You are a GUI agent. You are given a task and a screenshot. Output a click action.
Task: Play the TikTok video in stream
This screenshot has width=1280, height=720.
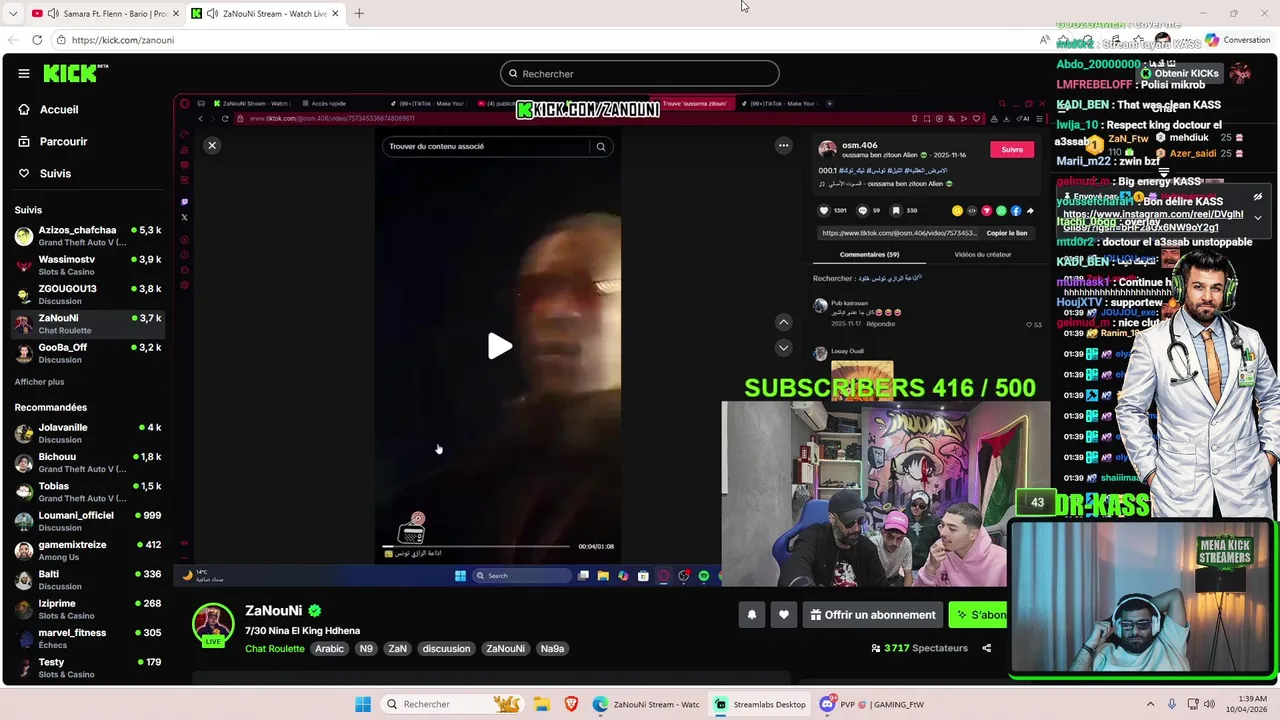coord(500,346)
